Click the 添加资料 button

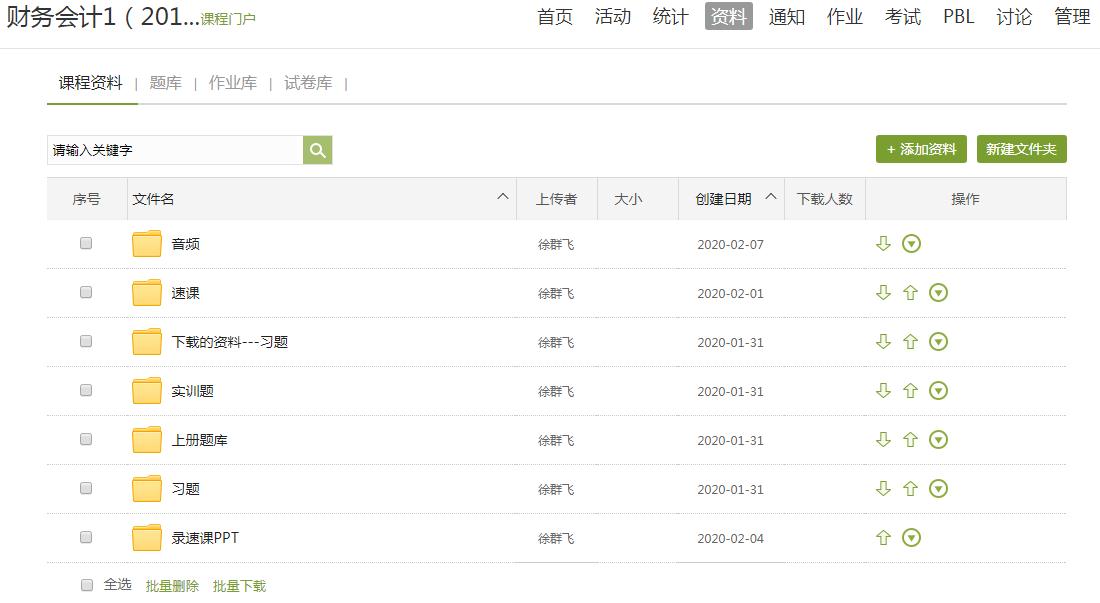tap(921, 149)
